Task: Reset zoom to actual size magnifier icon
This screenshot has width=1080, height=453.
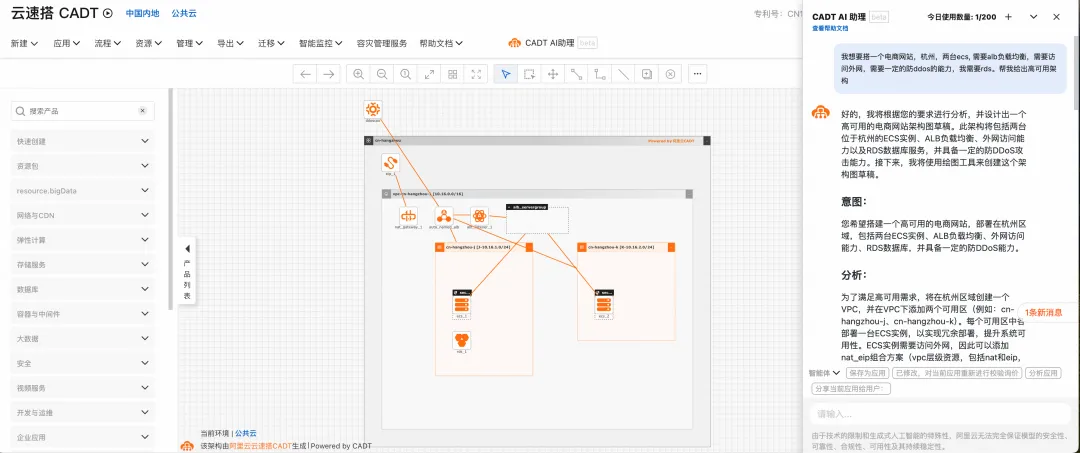Action: coord(406,74)
